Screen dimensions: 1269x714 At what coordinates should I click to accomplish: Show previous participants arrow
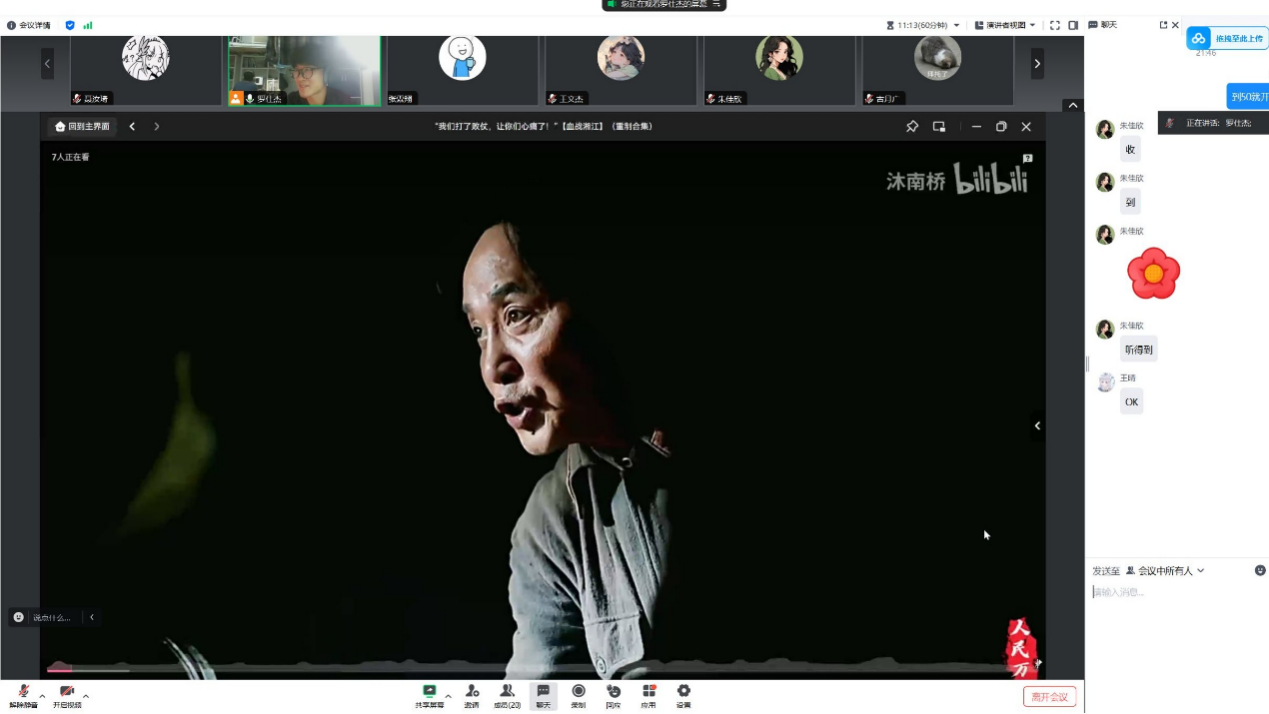pyautogui.click(x=47, y=63)
